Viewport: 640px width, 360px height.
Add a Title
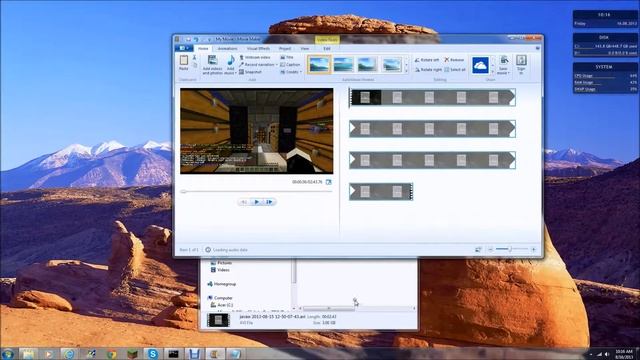[287, 58]
